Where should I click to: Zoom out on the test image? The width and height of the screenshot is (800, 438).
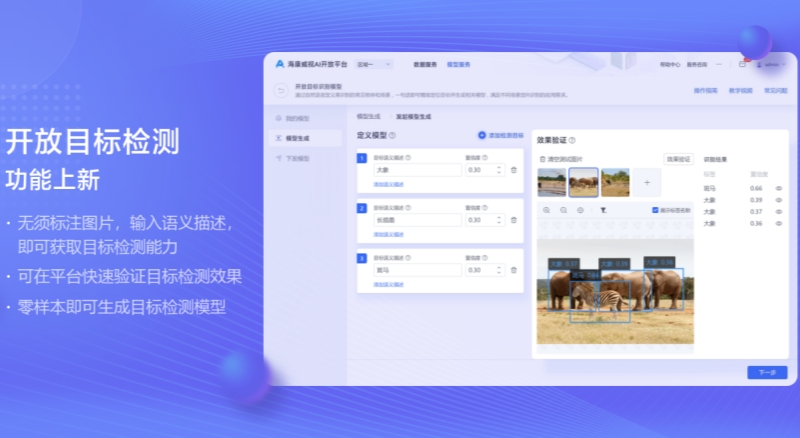[x=563, y=210]
